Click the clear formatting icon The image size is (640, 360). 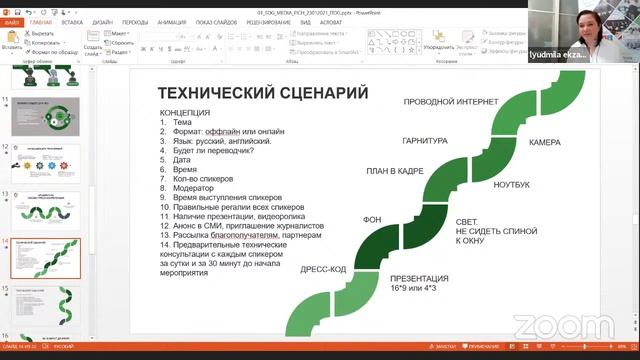pos(220,37)
